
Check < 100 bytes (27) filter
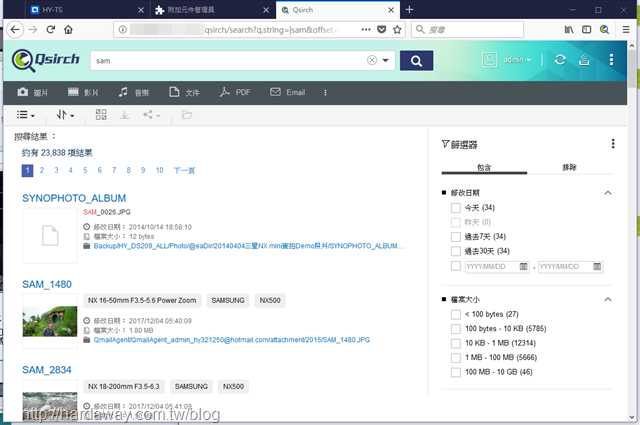click(456, 314)
